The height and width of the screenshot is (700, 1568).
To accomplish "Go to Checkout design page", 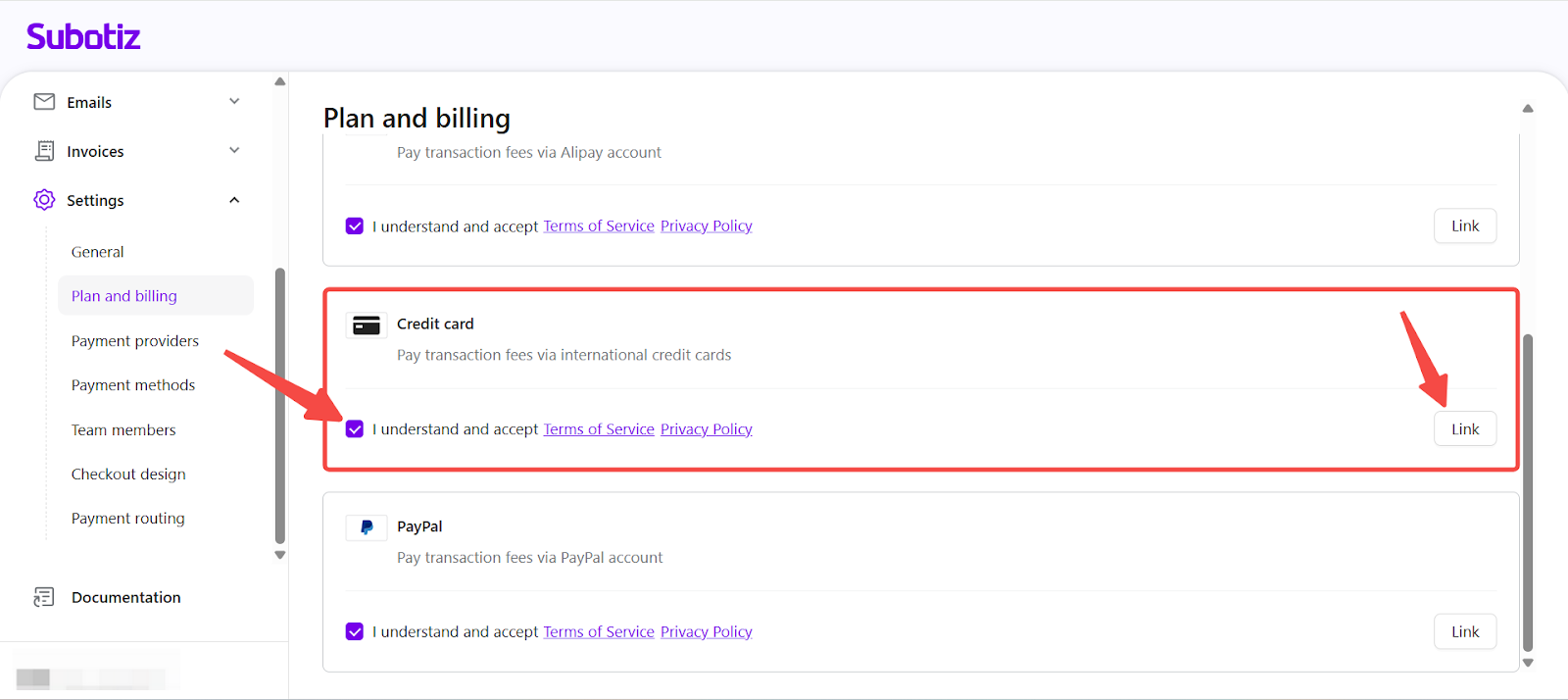I will click(128, 475).
